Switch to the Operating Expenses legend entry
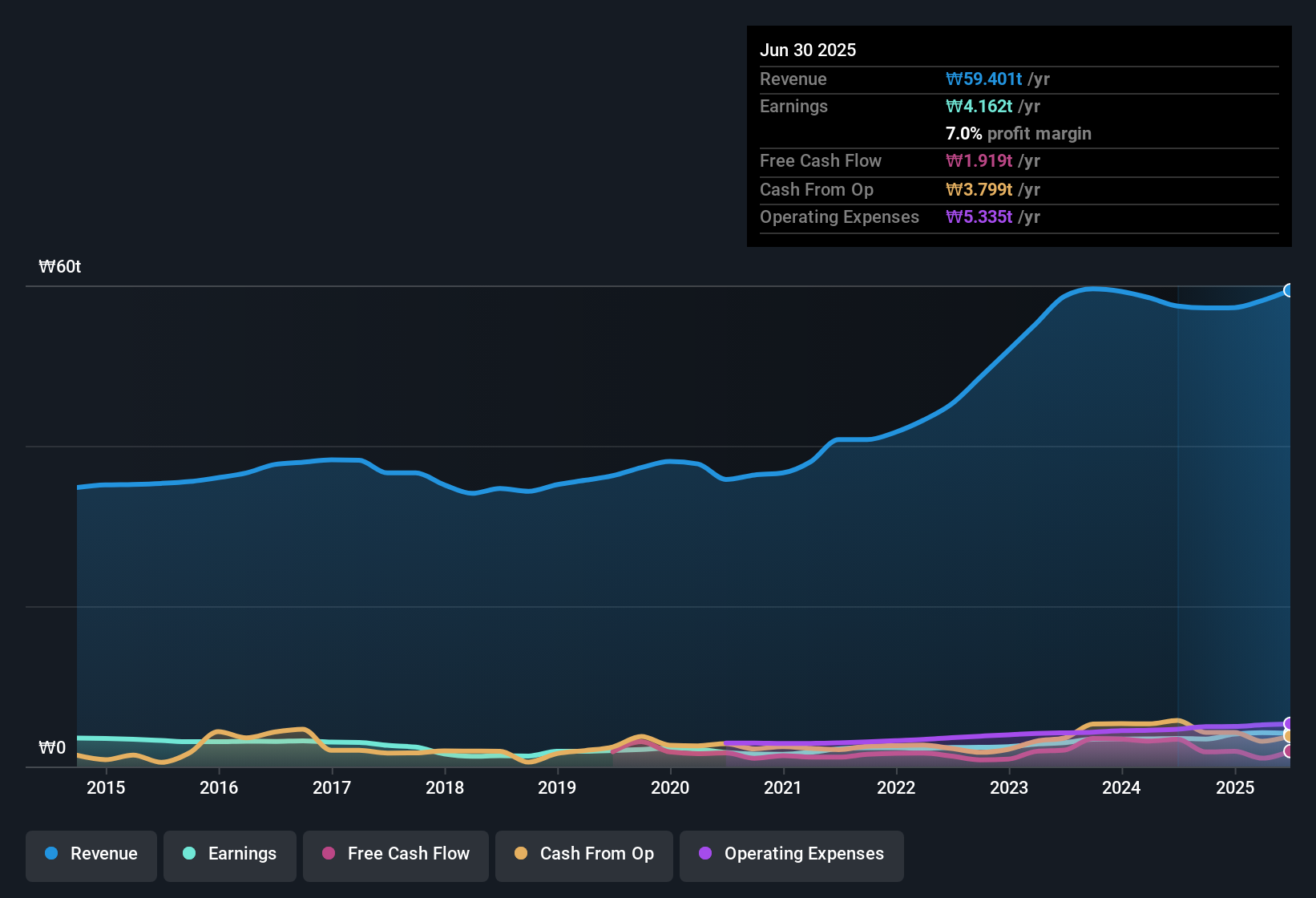The height and width of the screenshot is (898, 1316). pyautogui.click(x=791, y=855)
